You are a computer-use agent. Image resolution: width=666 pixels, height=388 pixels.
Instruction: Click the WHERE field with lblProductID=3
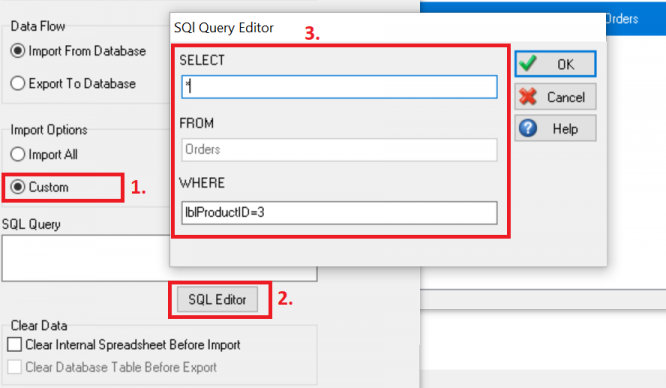tap(339, 212)
